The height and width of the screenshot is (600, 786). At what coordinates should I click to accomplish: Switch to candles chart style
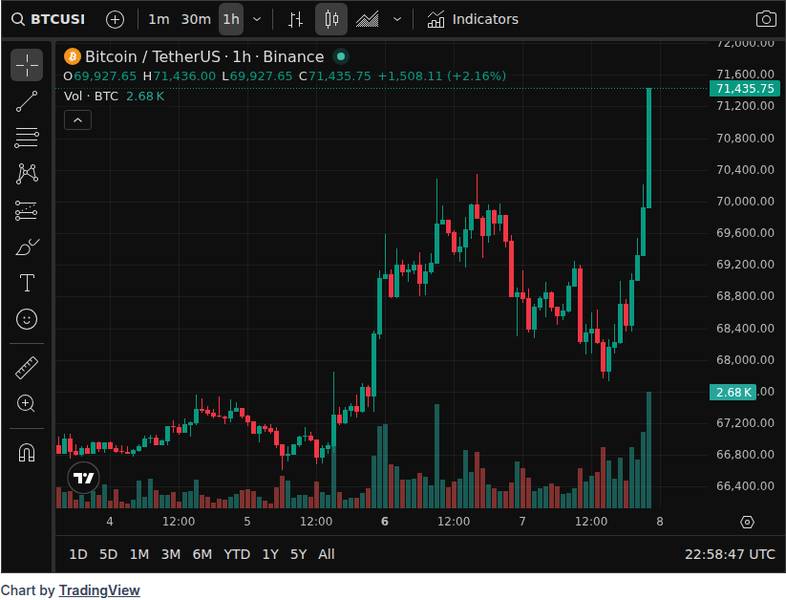[x=331, y=20]
